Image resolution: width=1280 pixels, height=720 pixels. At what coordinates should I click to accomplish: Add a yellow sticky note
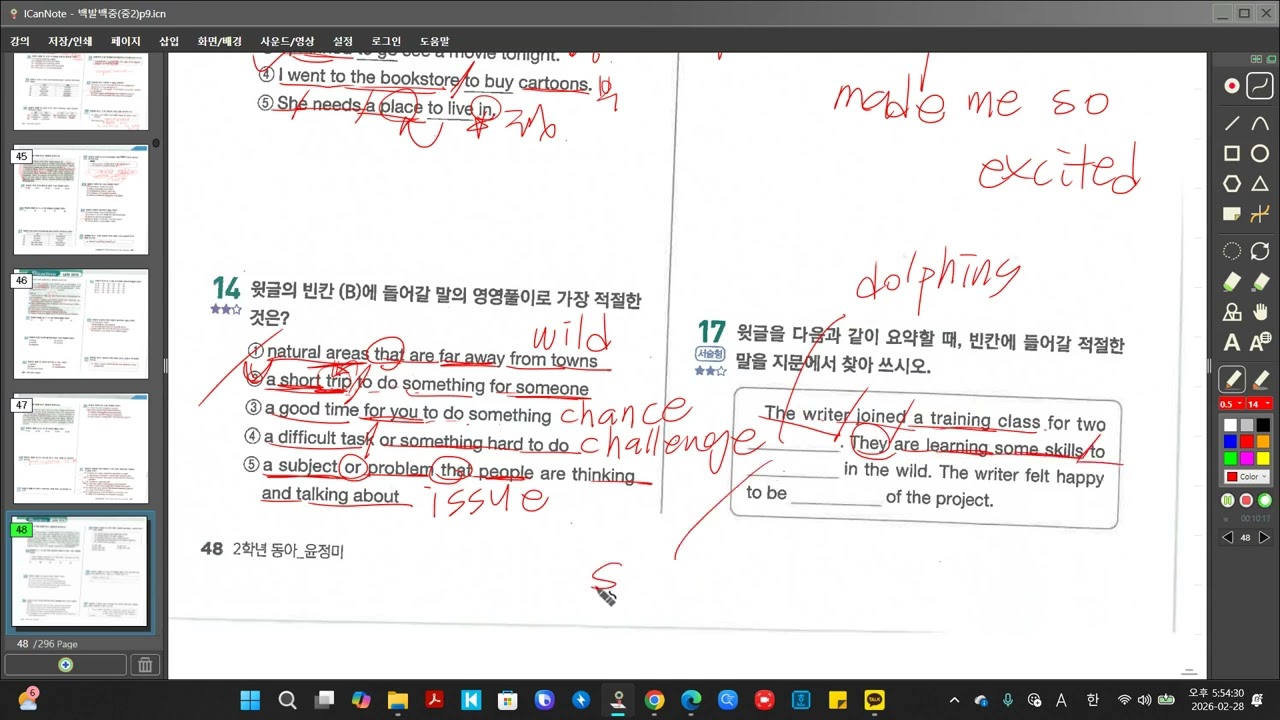pyautogui.click(x=1232, y=214)
